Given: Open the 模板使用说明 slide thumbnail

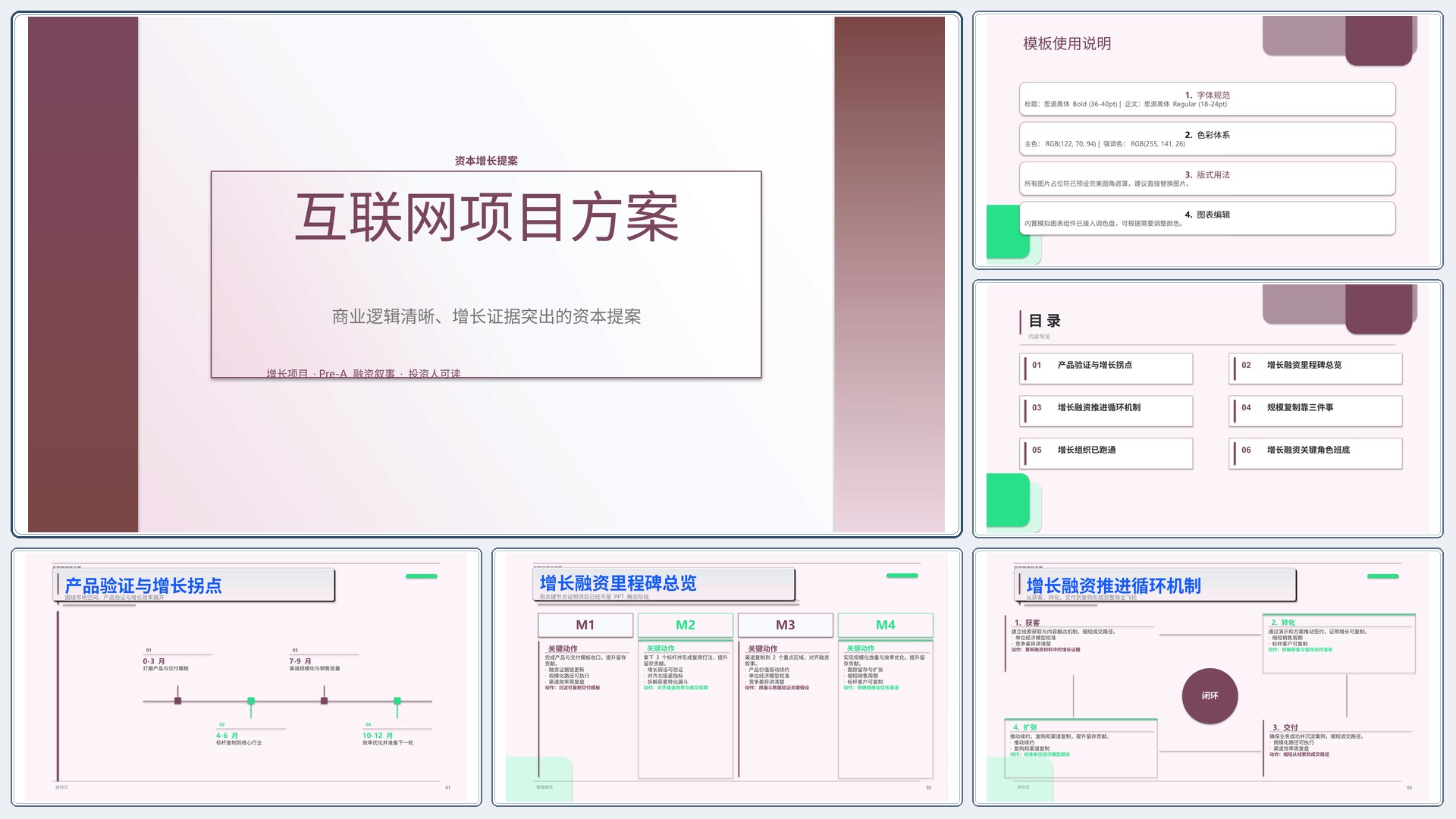Looking at the screenshot, I should pyautogui.click(x=1207, y=140).
